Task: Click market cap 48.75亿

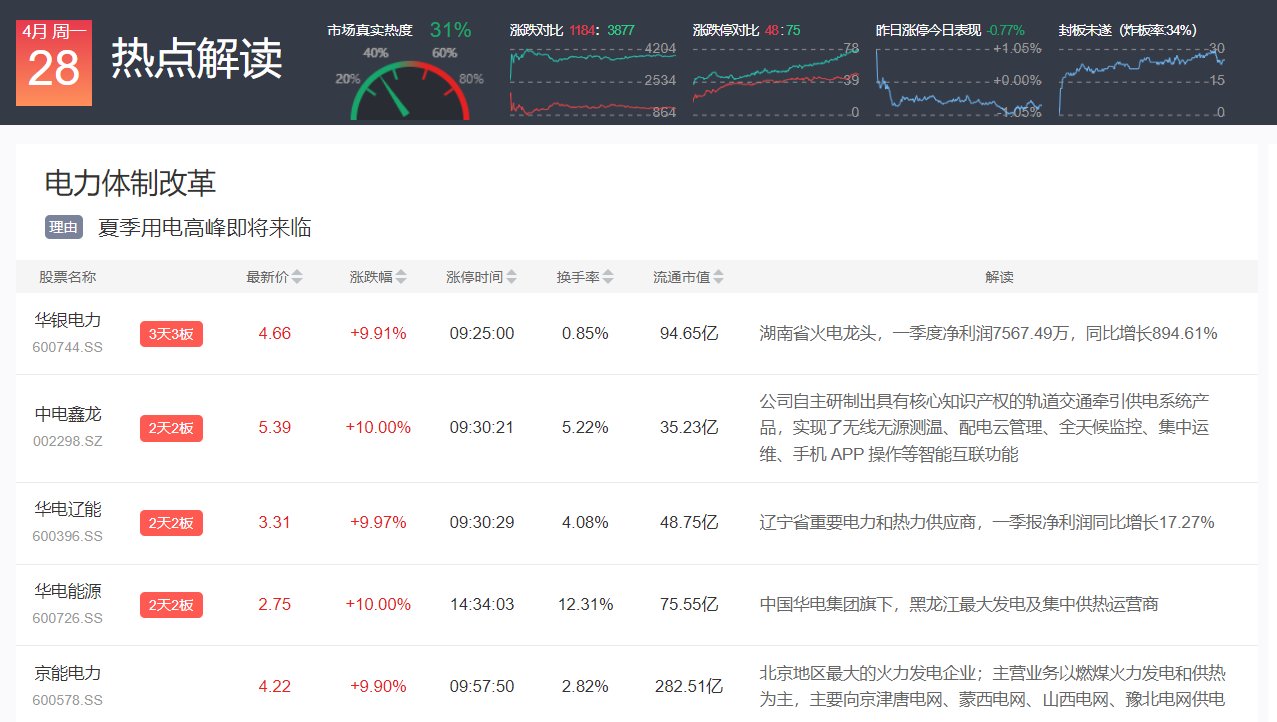Action: pos(689,522)
